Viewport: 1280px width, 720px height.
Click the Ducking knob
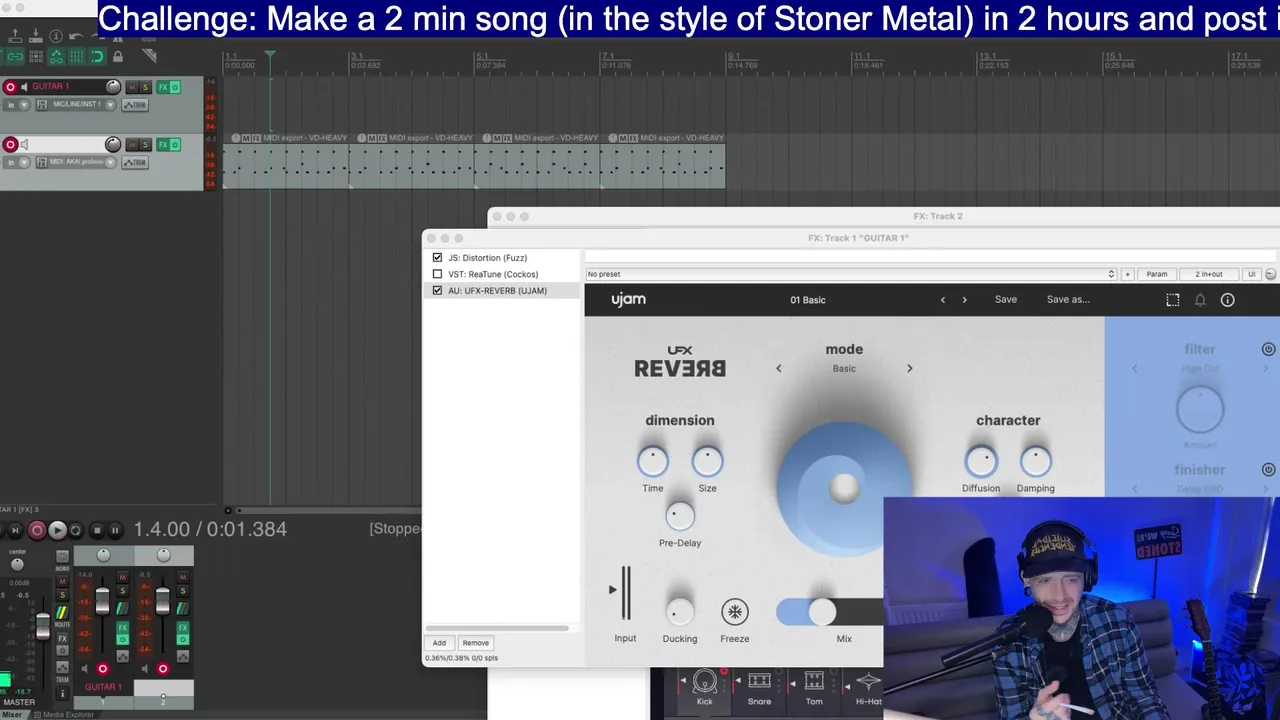pyautogui.click(x=680, y=612)
